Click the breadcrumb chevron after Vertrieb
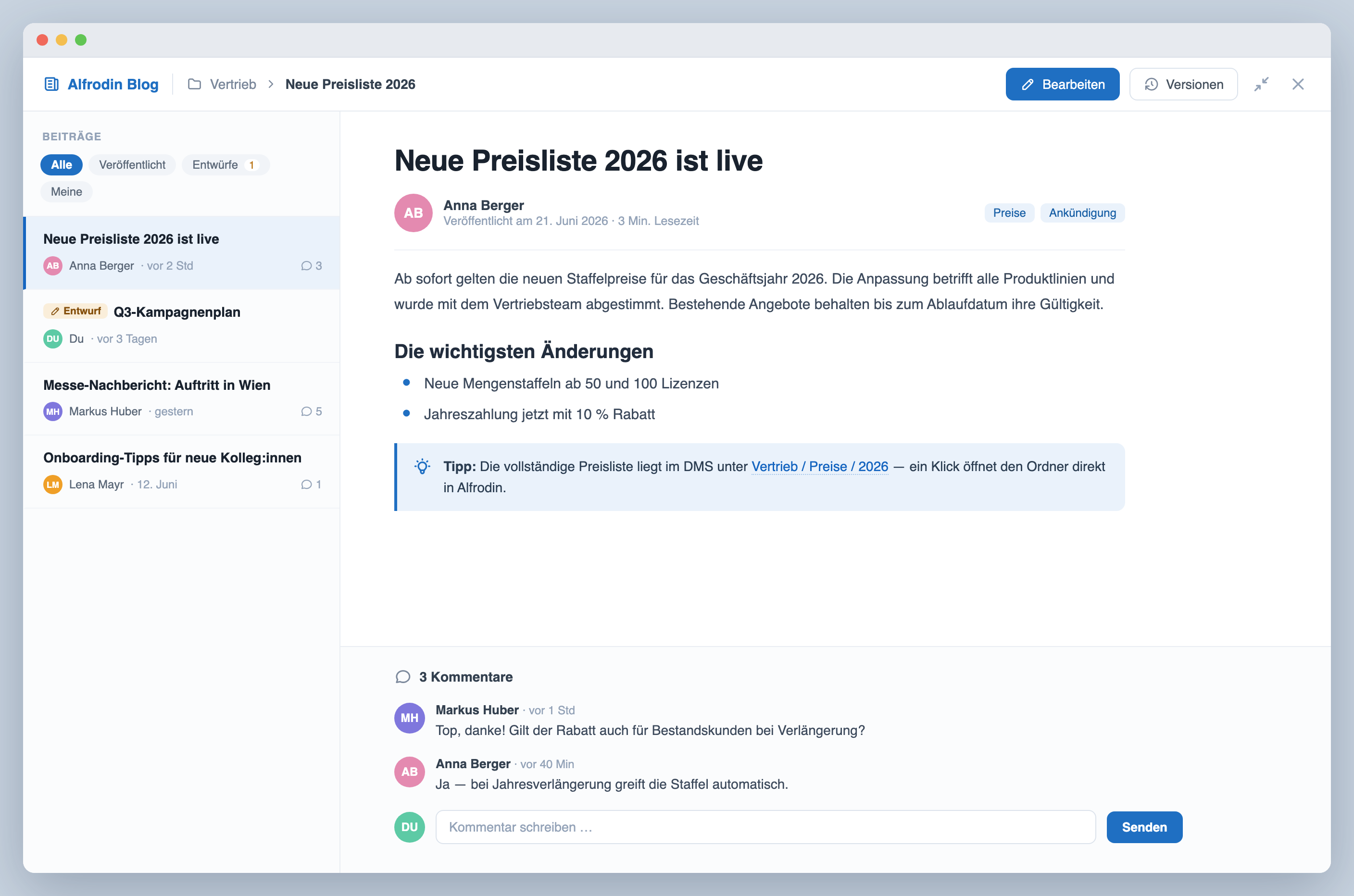This screenshot has width=1354, height=896. [x=271, y=84]
